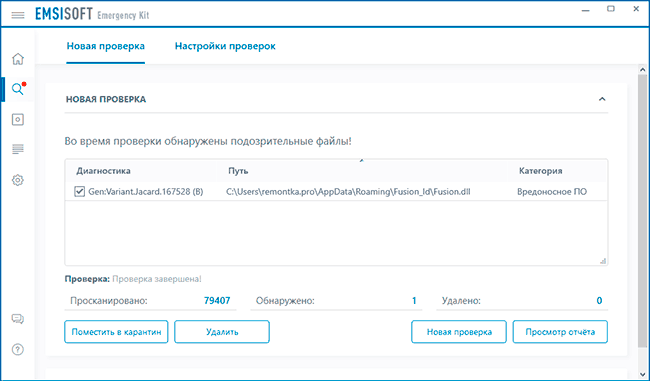Screen dimensions: 650x381
Task: Click the Обнаружено value 1
Action: tap(414, 301)
